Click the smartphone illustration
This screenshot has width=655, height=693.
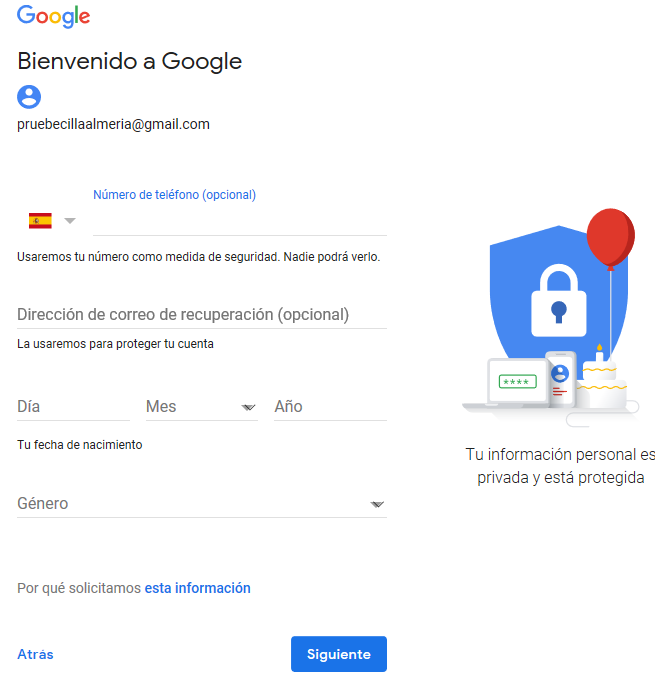click(x=560, y=377)
